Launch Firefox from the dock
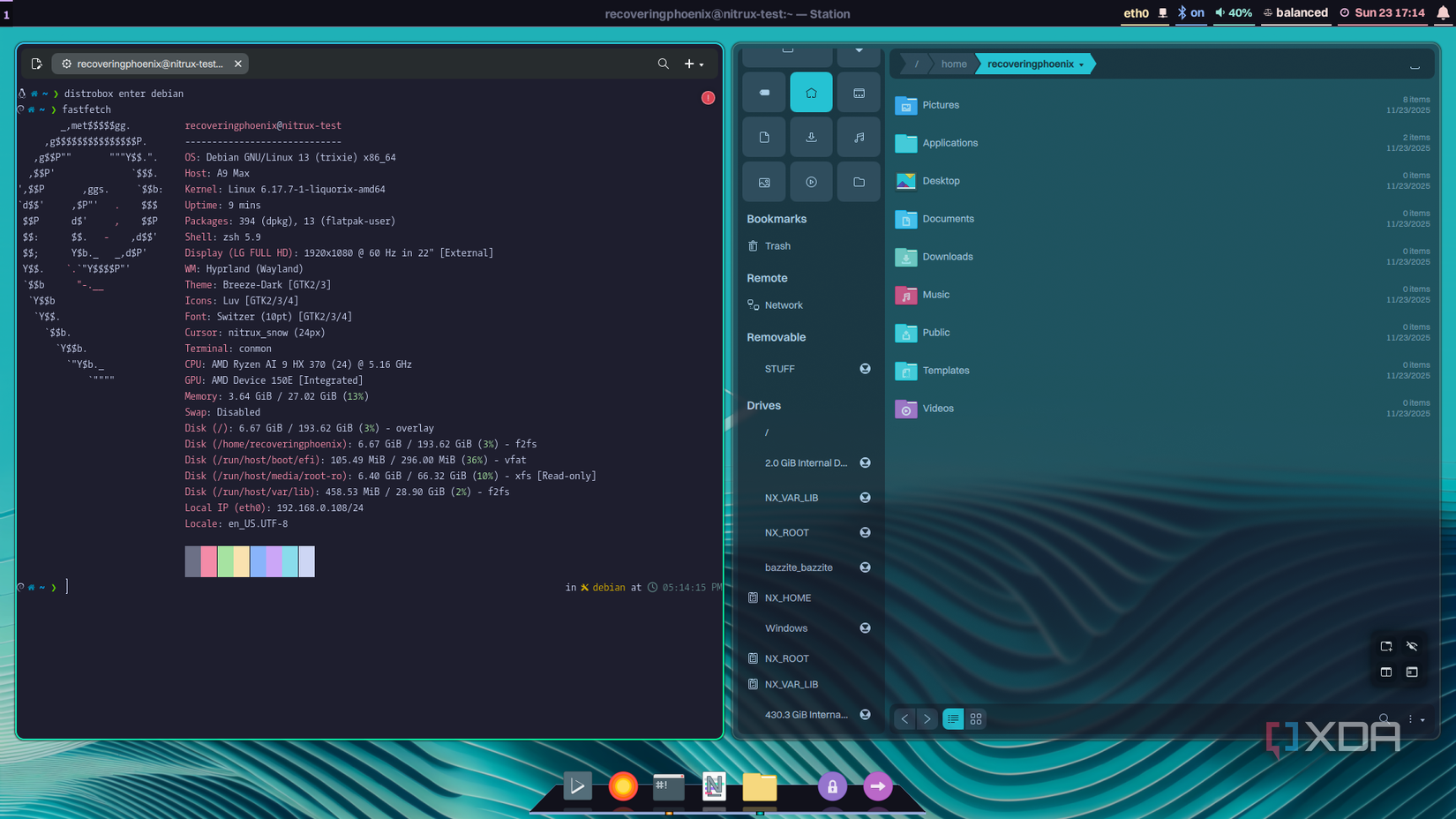1456x819 pixels. pos(624,785)
